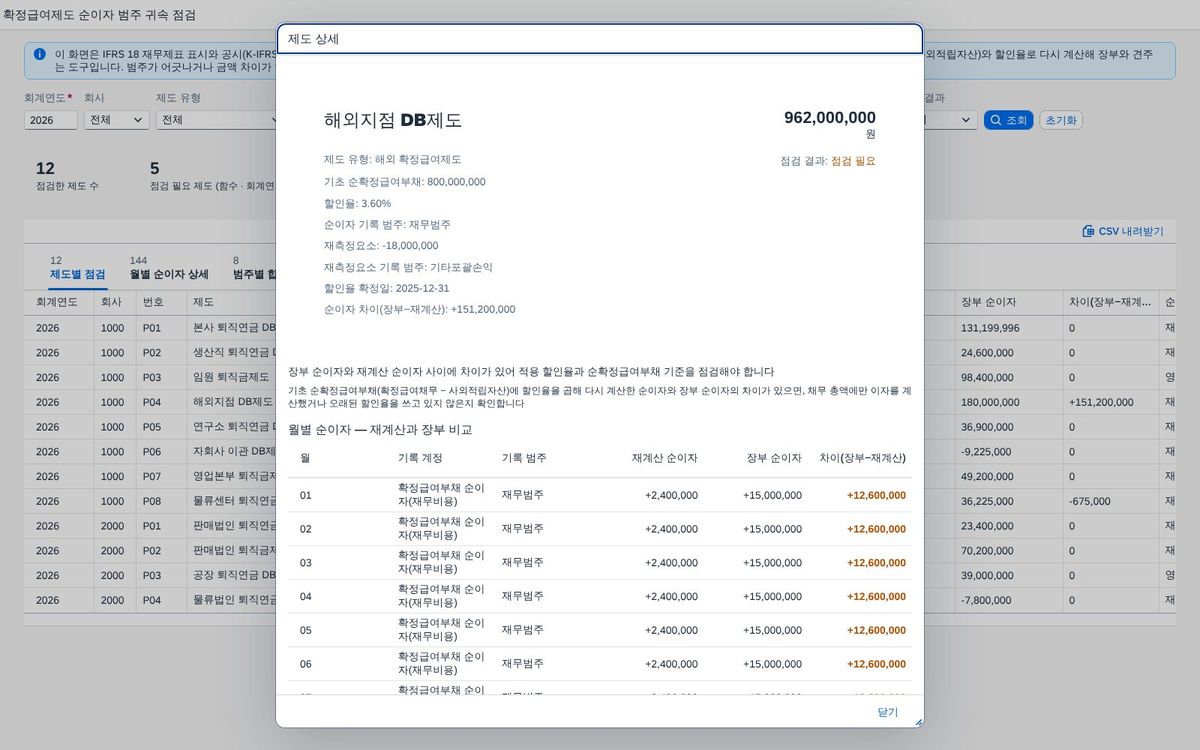Select row P05 연구소 퇴직연금
The width and height of the screenshot is (1200, 750).
600,427
